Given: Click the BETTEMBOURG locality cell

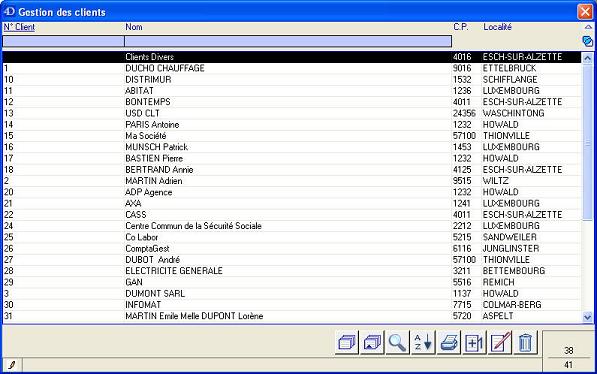Looking at the screenshot, I should pos(514,271).
